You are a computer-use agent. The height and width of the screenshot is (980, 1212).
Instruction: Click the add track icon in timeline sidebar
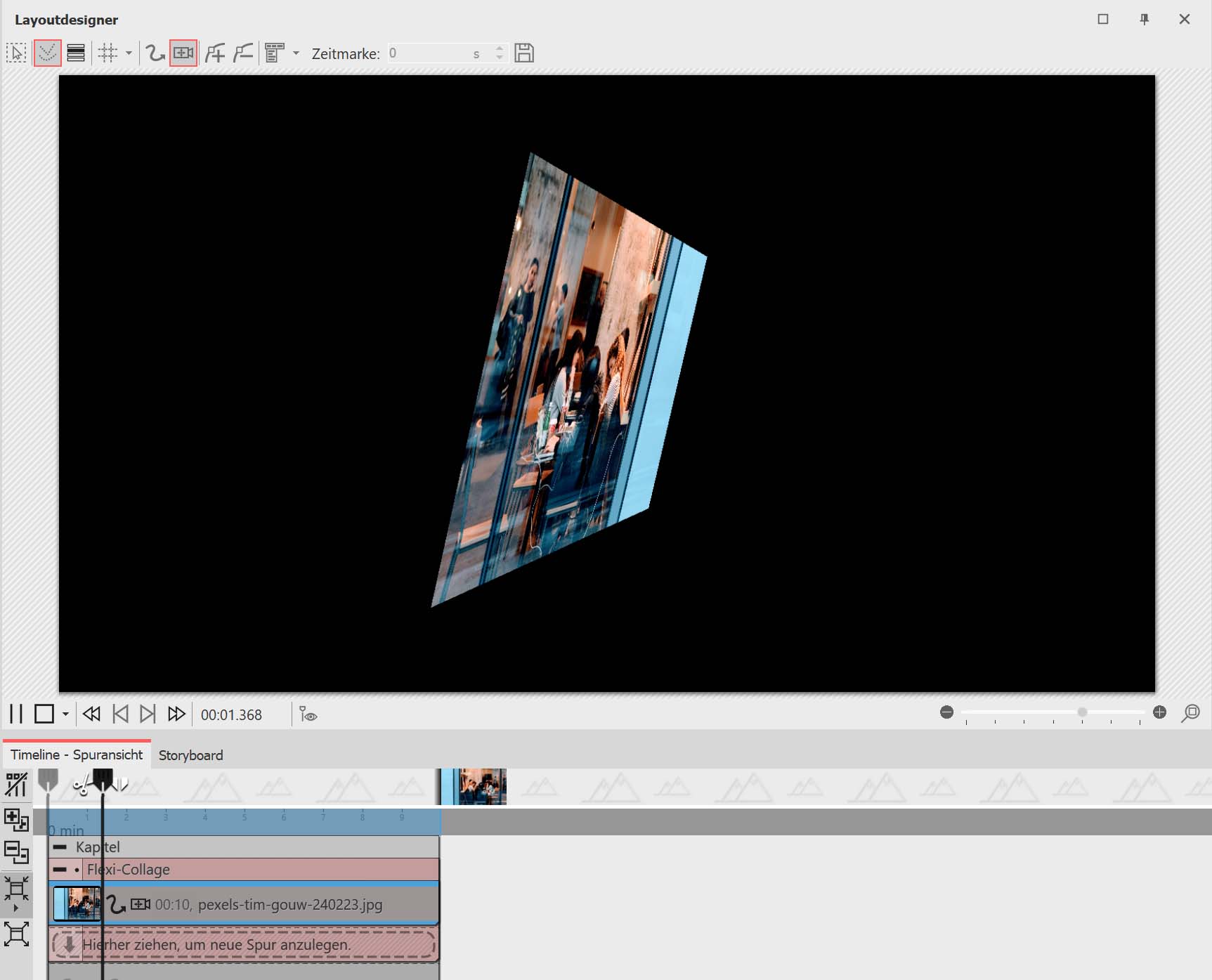(x=16, y=819)
